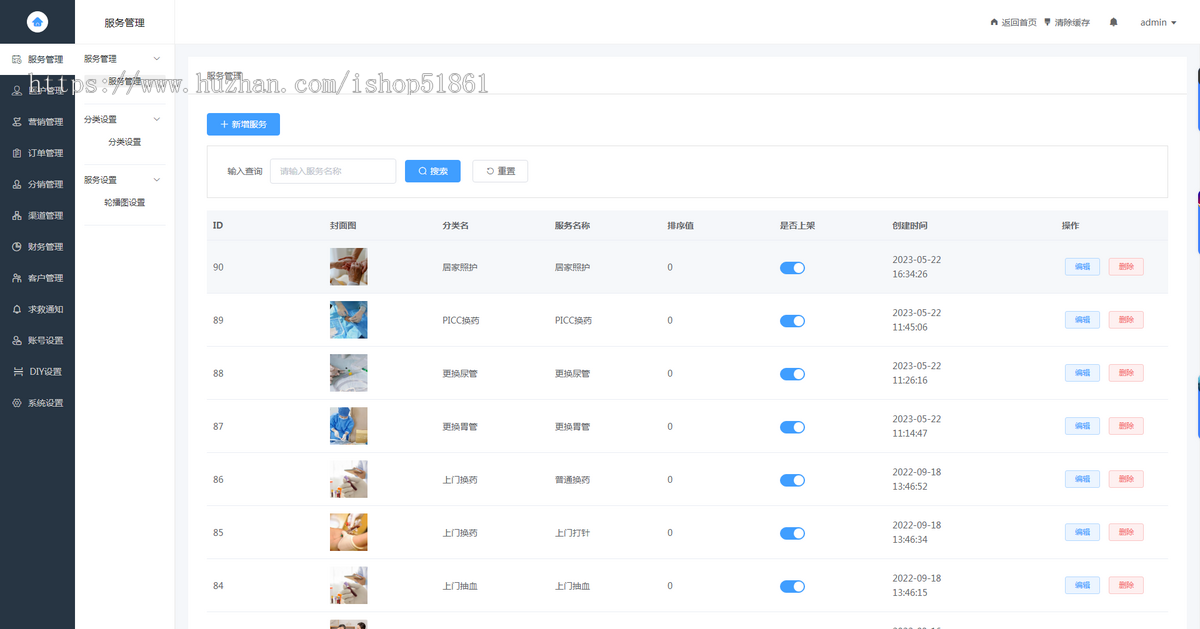Screen dimensions: 1200x629
Task: Open 分销管理 sidebar icon
Action: [17, 184]
